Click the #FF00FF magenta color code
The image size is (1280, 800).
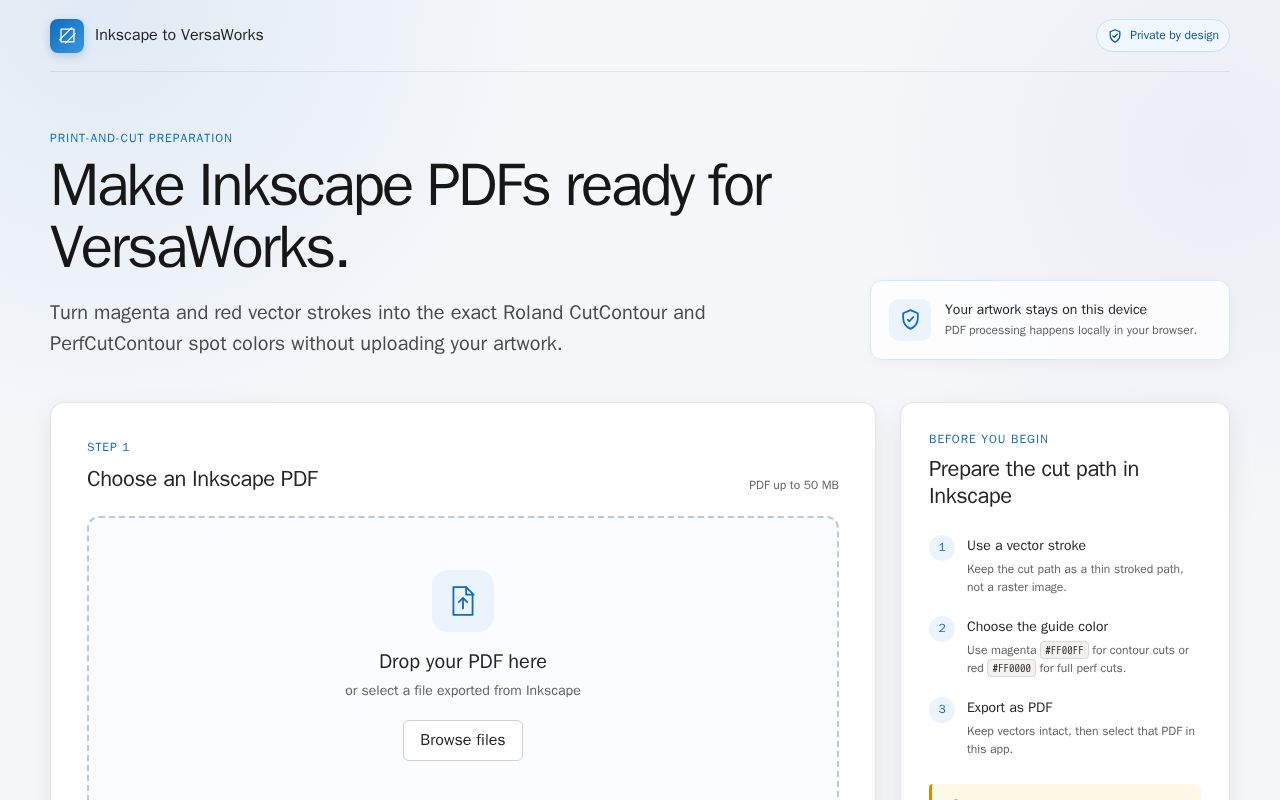[x=1064, y=650]
